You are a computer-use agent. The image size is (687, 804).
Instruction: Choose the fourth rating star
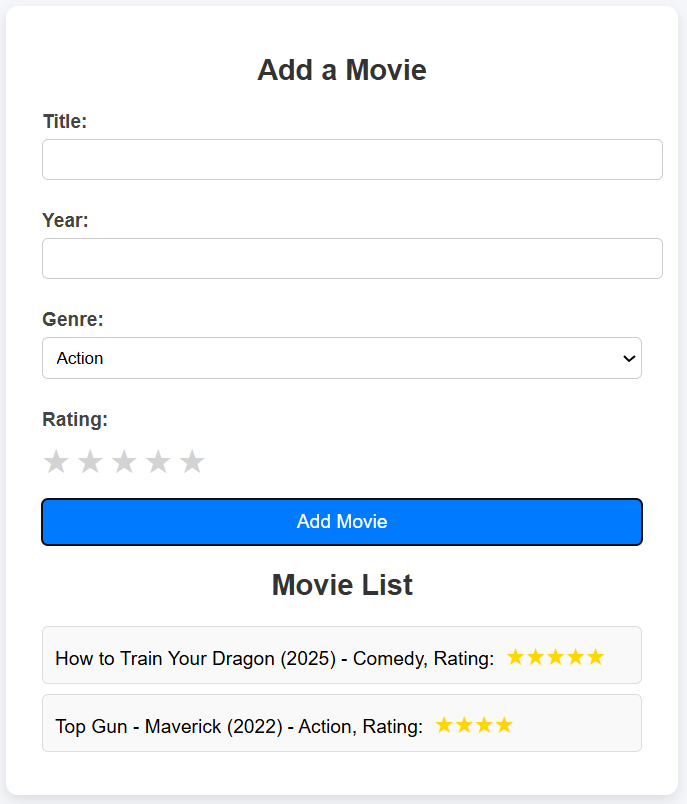(158, 462)
